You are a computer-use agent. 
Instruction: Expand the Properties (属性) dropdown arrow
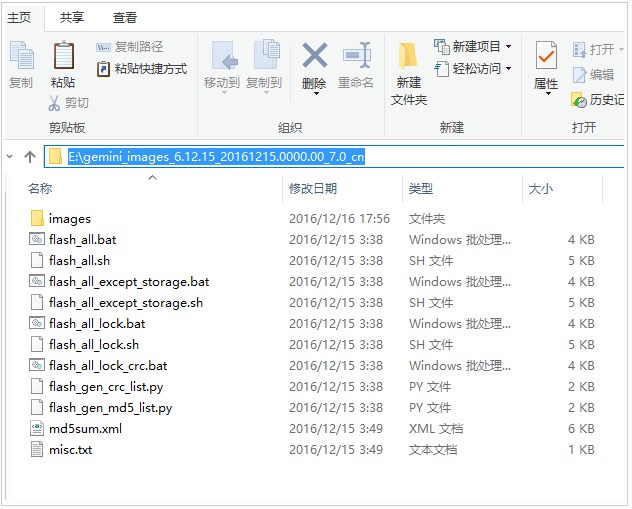click(x=548, y=94)
